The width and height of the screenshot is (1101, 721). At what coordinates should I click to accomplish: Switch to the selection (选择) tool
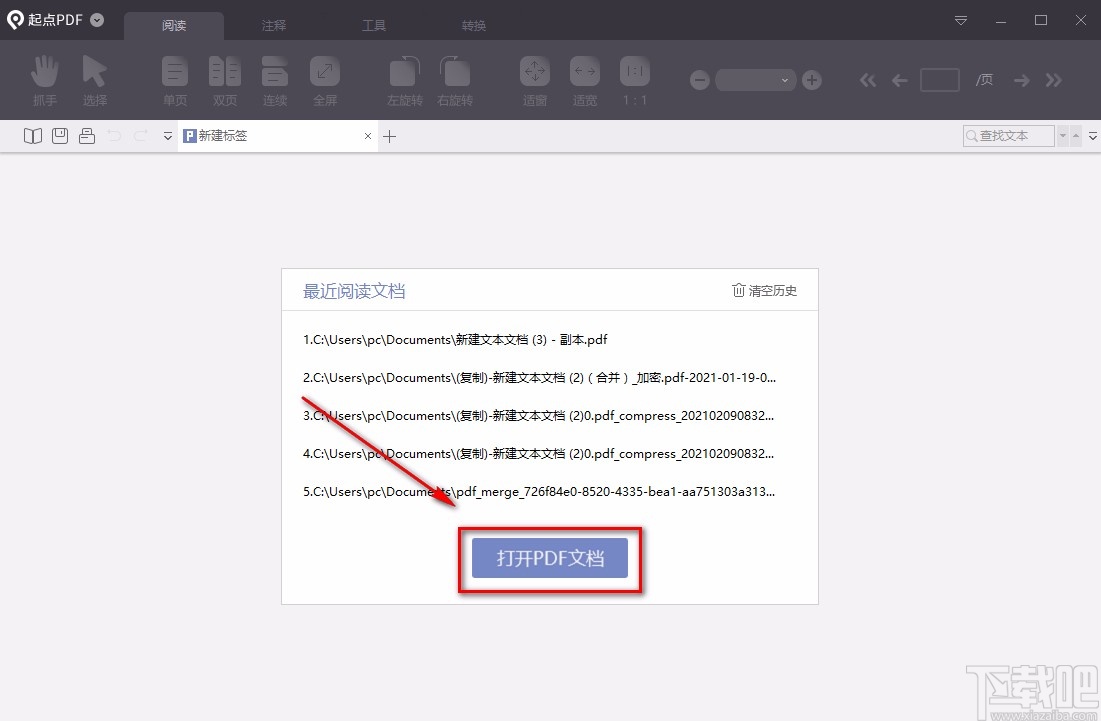[x=94, y=79]
